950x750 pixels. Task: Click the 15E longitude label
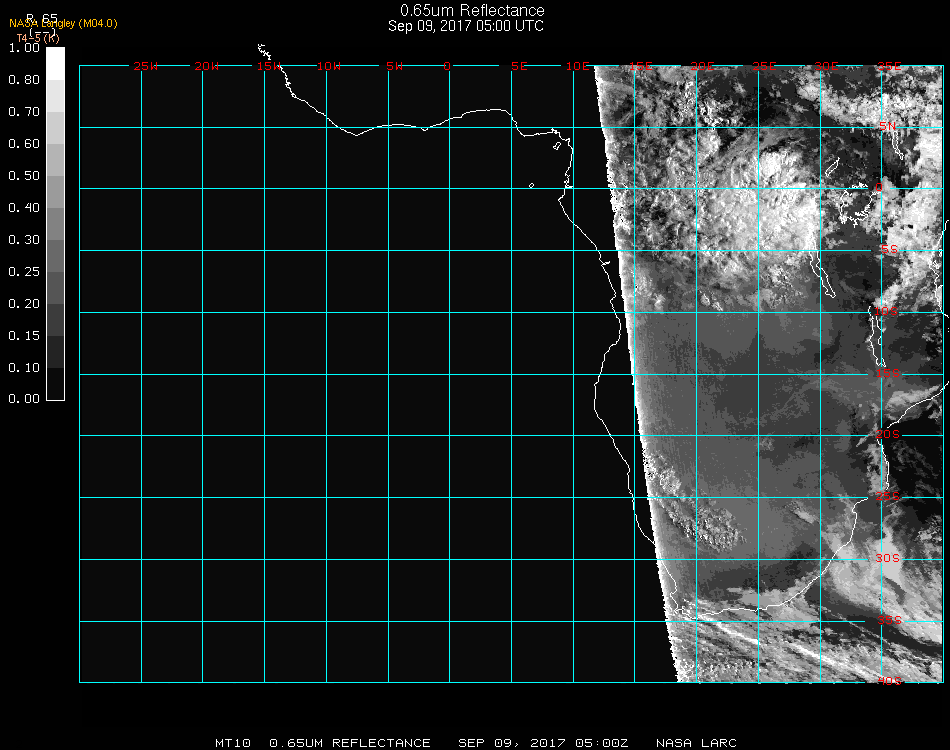(x=641, y=66)
